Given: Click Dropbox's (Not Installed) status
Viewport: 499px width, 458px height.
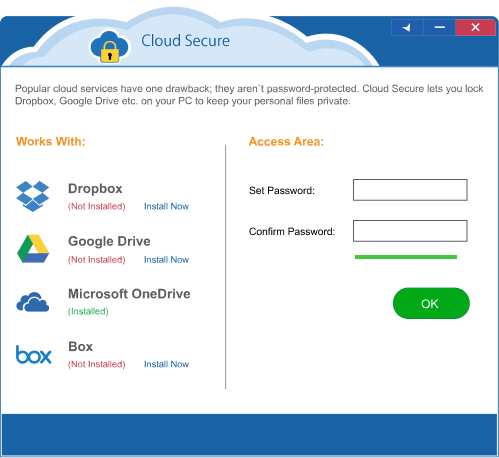Looking at the screenshot, I should tap(97, 206).
